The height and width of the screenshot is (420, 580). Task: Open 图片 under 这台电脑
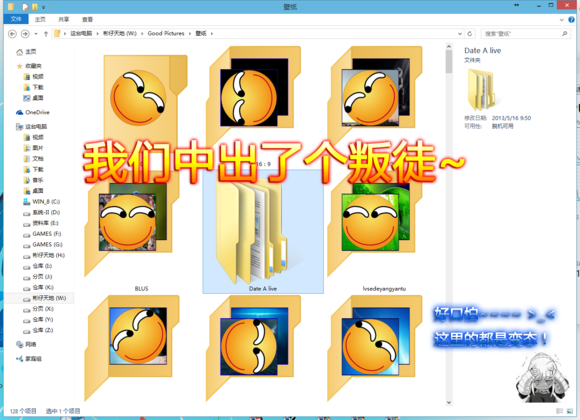pyautogui.click(x=34, y=148)
